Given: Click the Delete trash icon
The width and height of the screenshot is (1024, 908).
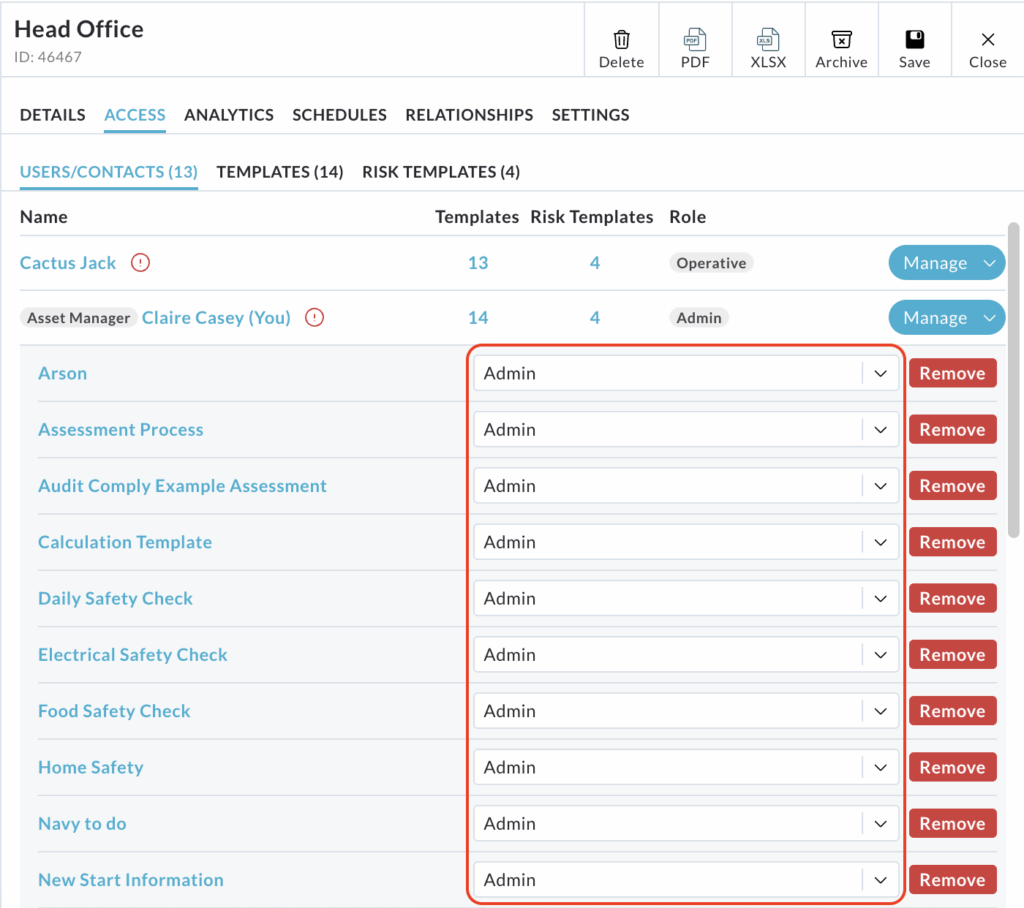Looking at the screenshot, I should [621, 40].
